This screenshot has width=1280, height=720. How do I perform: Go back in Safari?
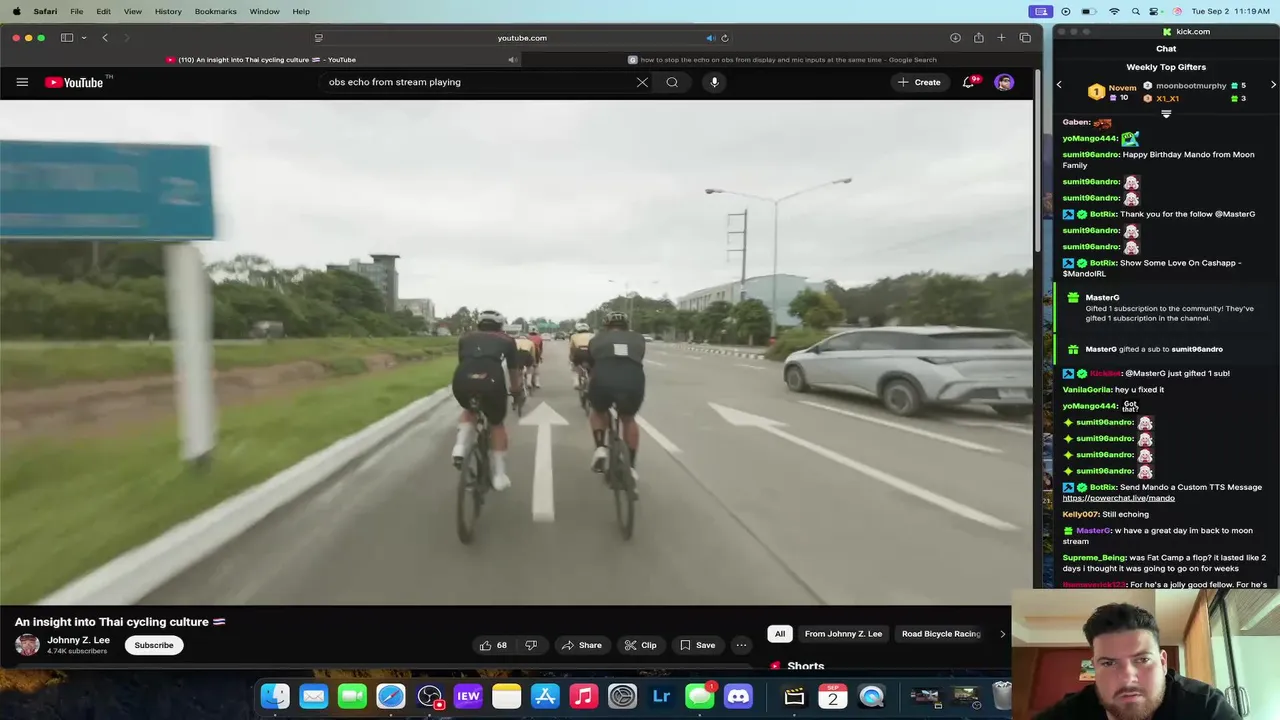point(105,38)
